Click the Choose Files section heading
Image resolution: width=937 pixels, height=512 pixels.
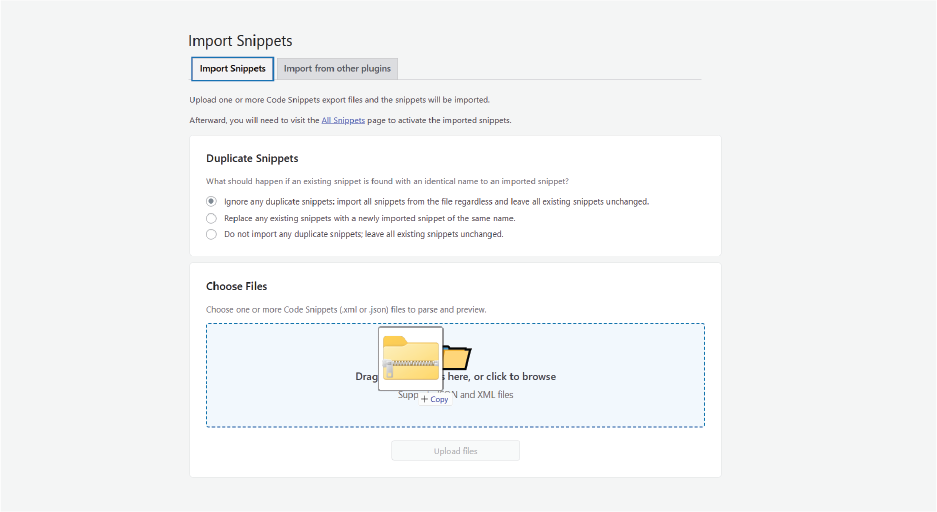coord(236,286)
